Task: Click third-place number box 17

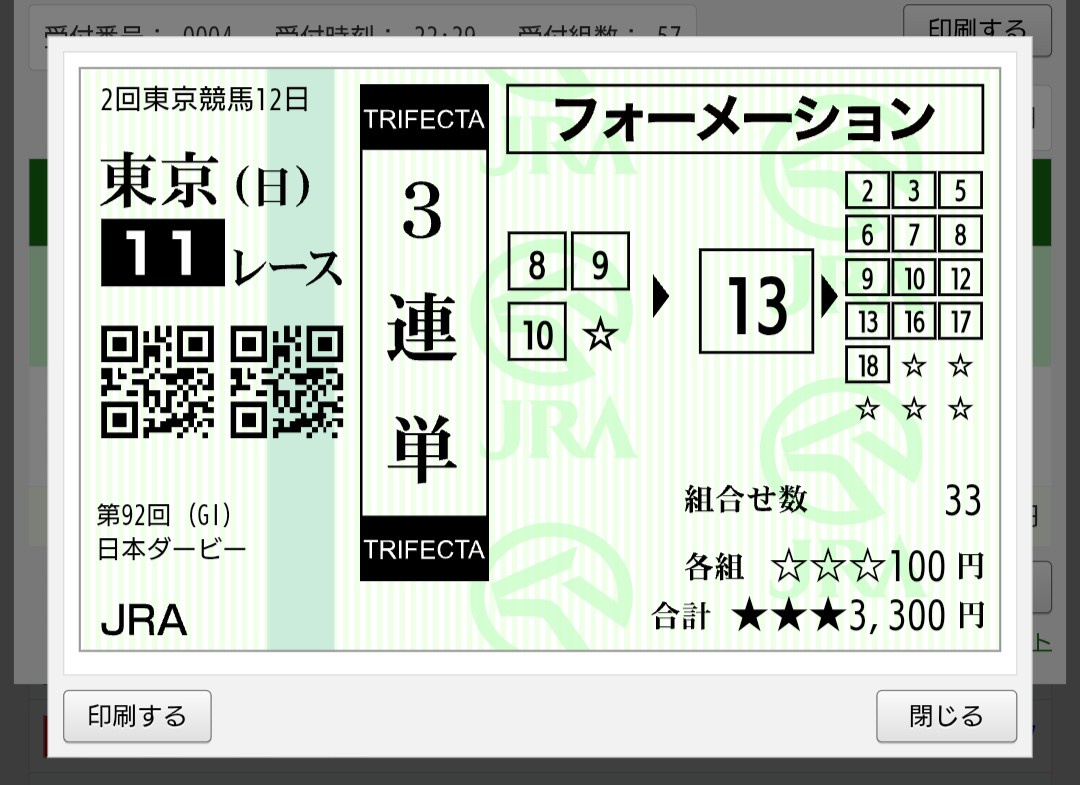Action: 960,322
